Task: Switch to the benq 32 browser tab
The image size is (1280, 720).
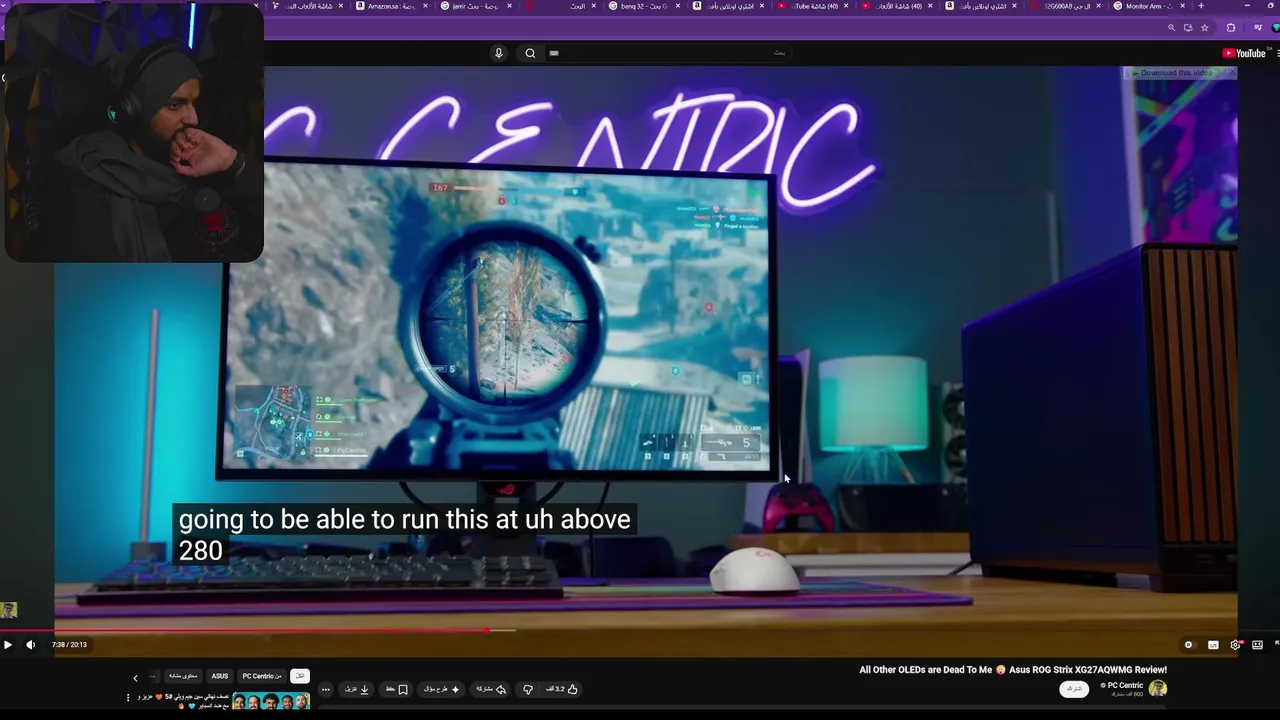Action: coord(644,6)
